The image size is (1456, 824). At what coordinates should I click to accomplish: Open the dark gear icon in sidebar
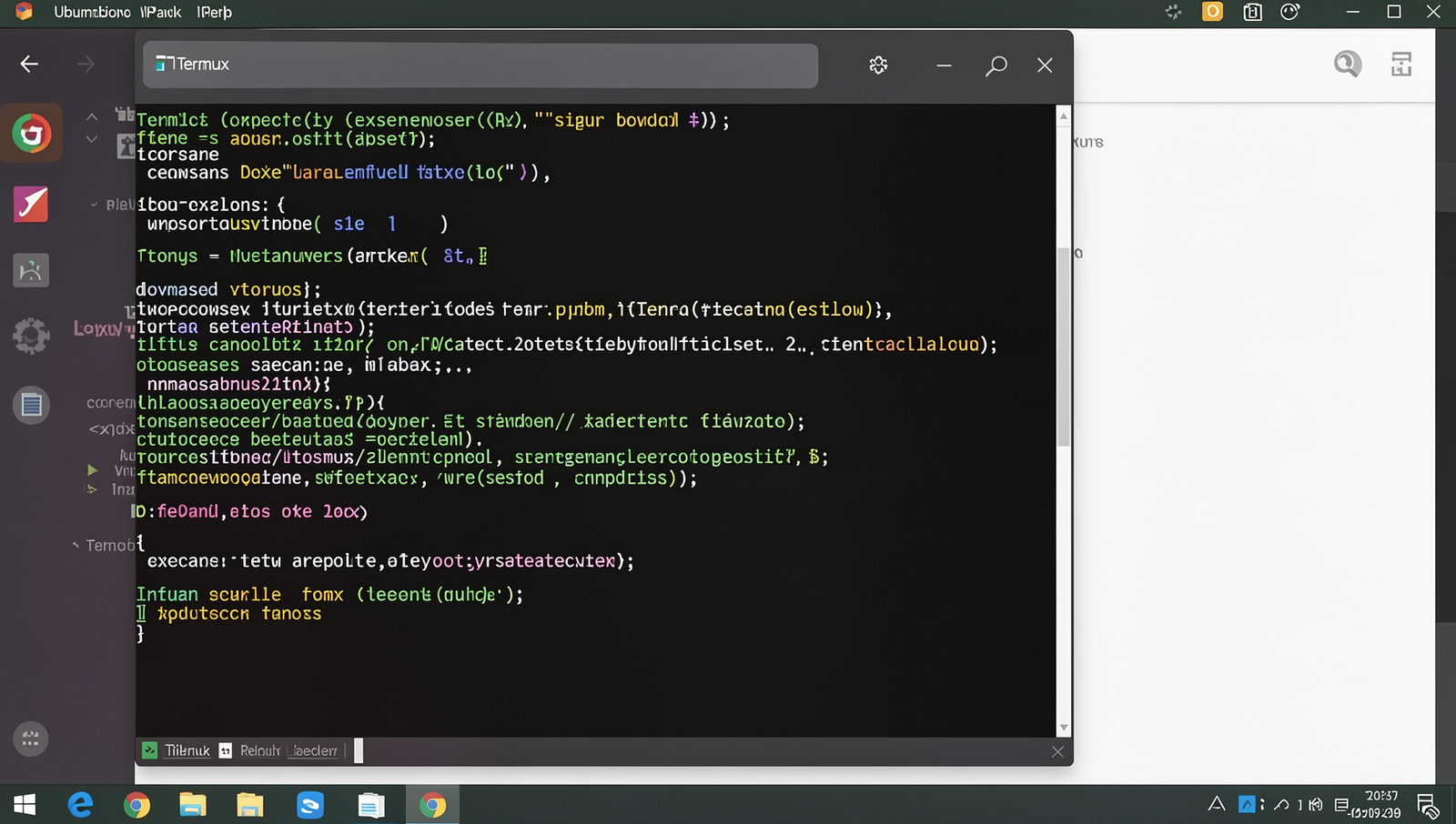31,336
